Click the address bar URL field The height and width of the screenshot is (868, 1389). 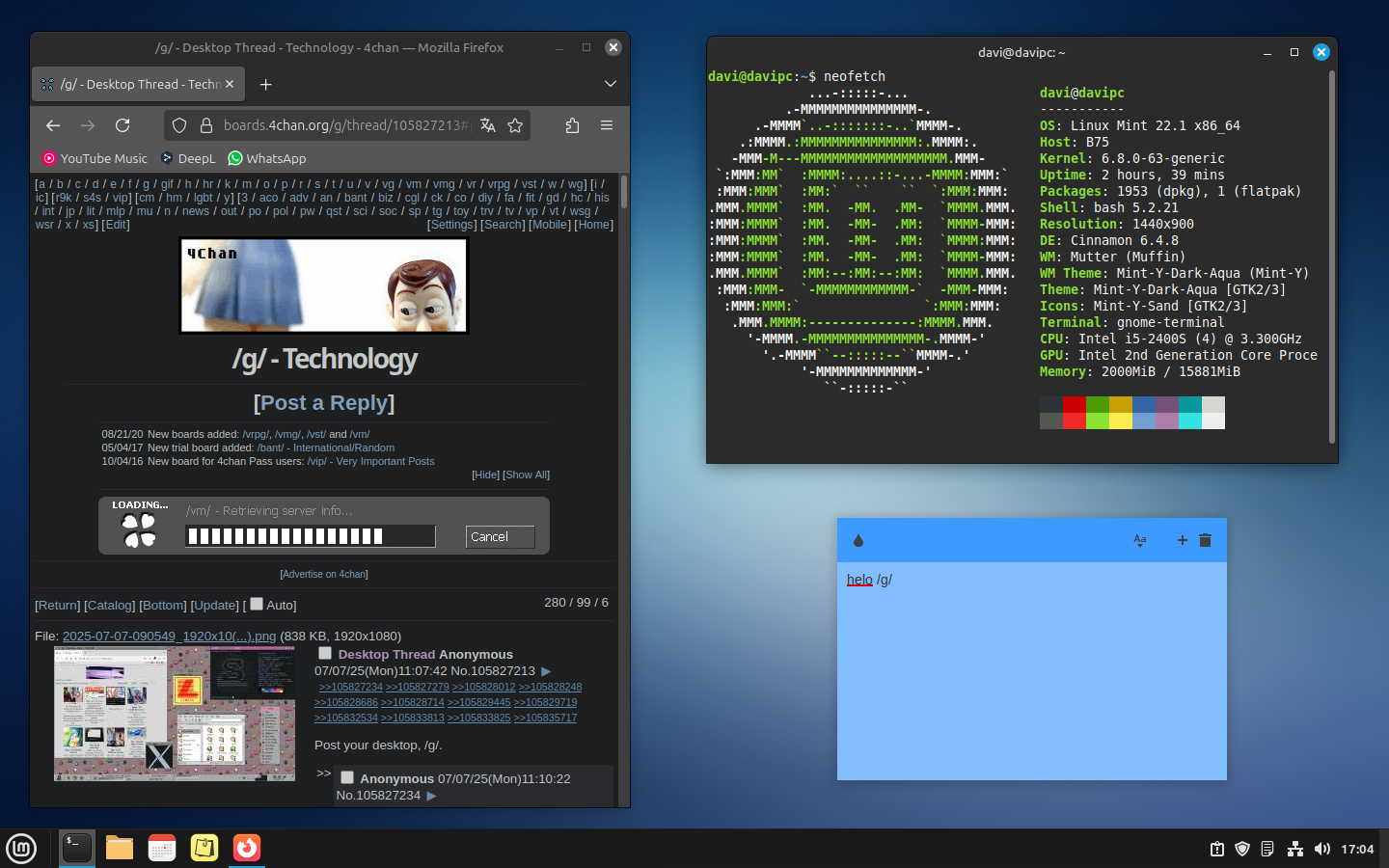(346, 125)
